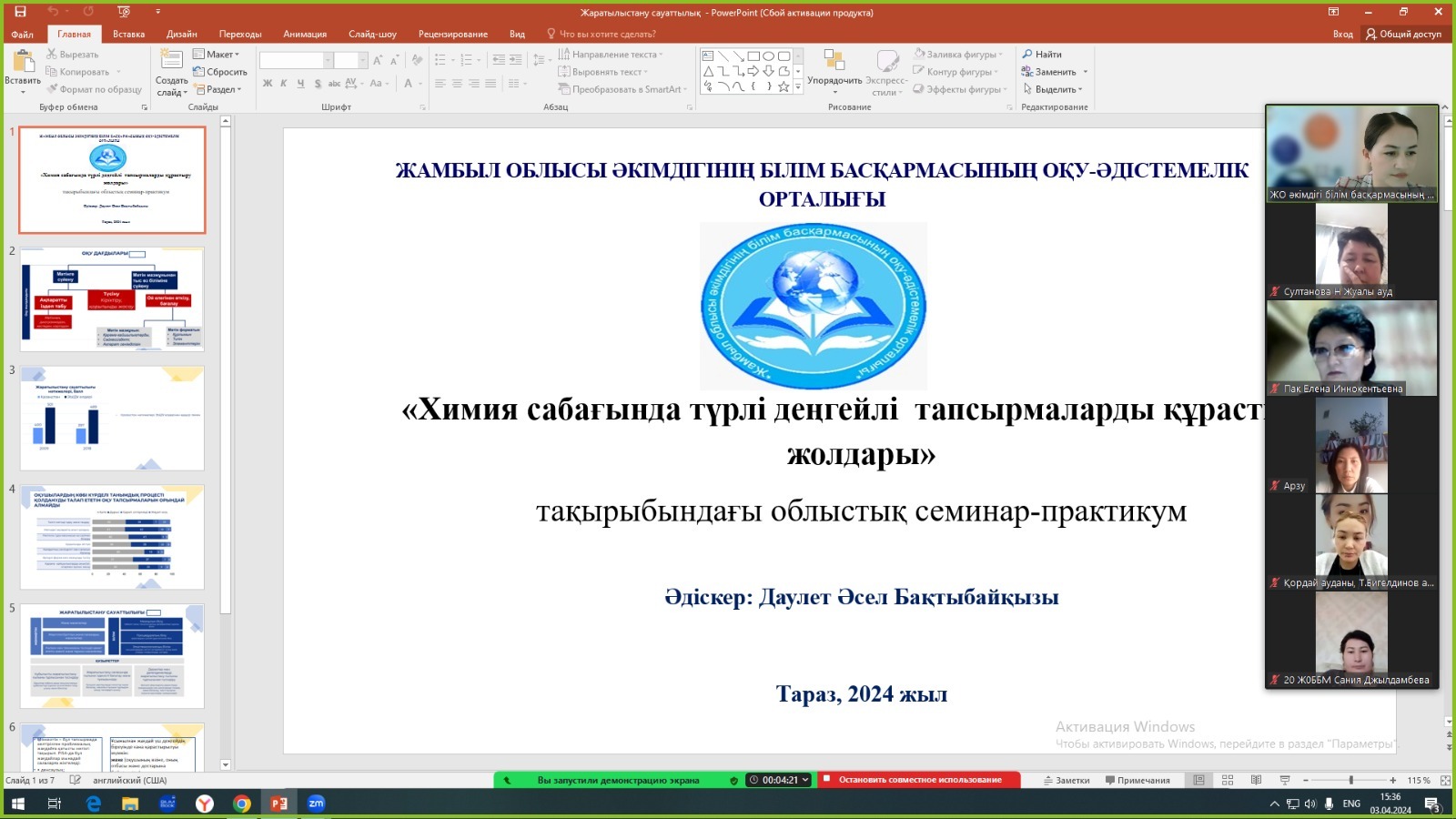Viewport: 1456px width, 819px height.
Task: Select slide 5 thumbnail
Action: 112,655
